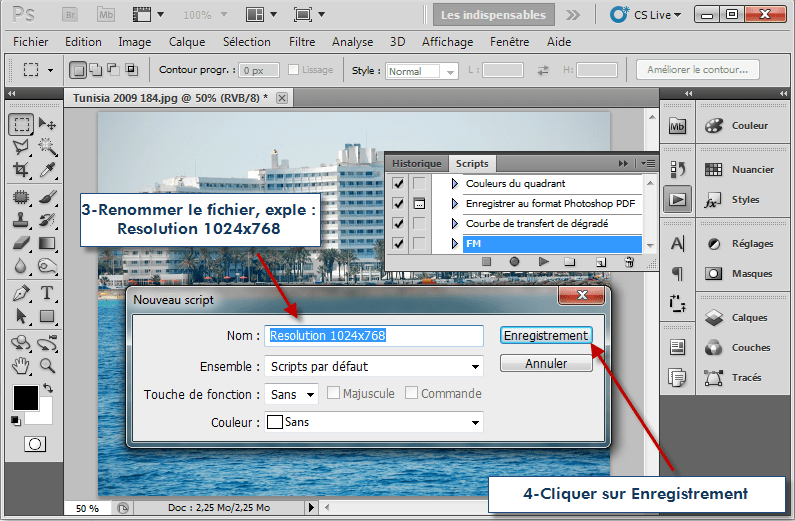Select the Pen tool
Image resolution: width=795 pixels, height=521 pixels.
pos(21,293)
